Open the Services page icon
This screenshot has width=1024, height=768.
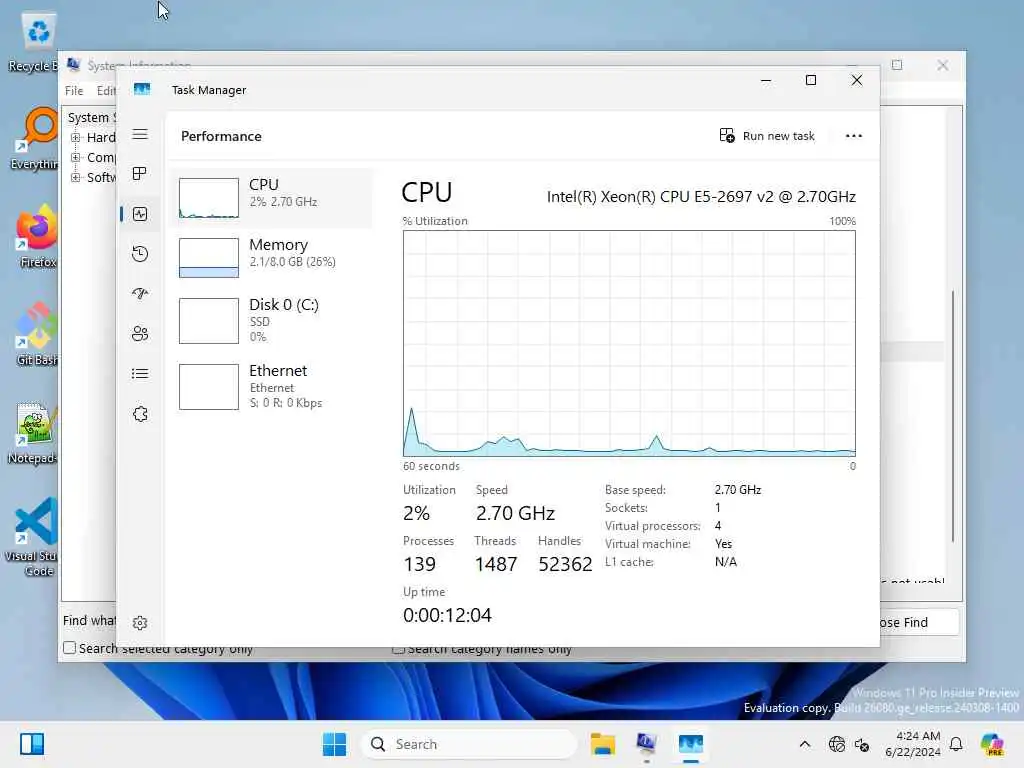tap(140, 414)
